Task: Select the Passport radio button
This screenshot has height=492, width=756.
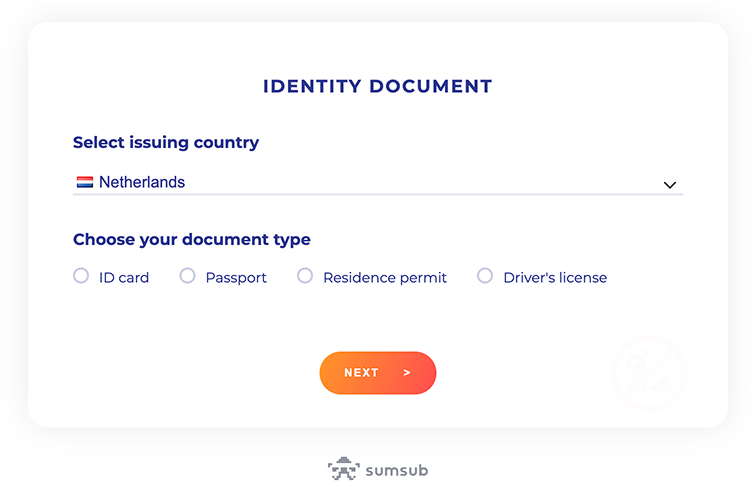Action: pos(188,276)
